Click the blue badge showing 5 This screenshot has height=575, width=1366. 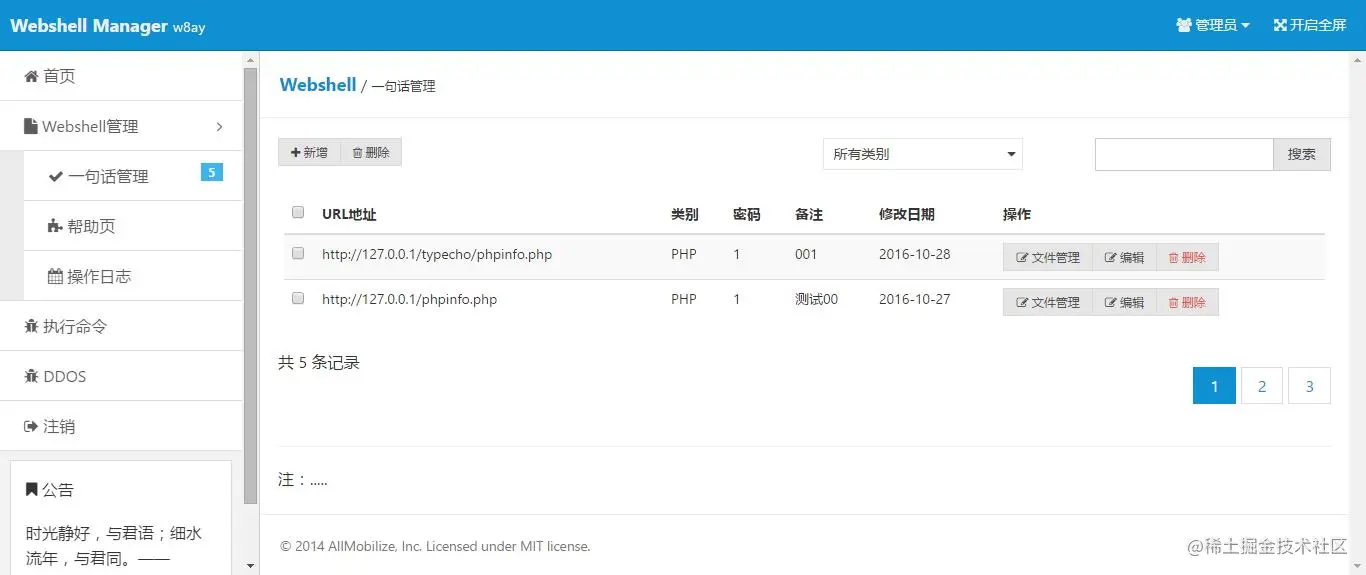pos(212,172)
